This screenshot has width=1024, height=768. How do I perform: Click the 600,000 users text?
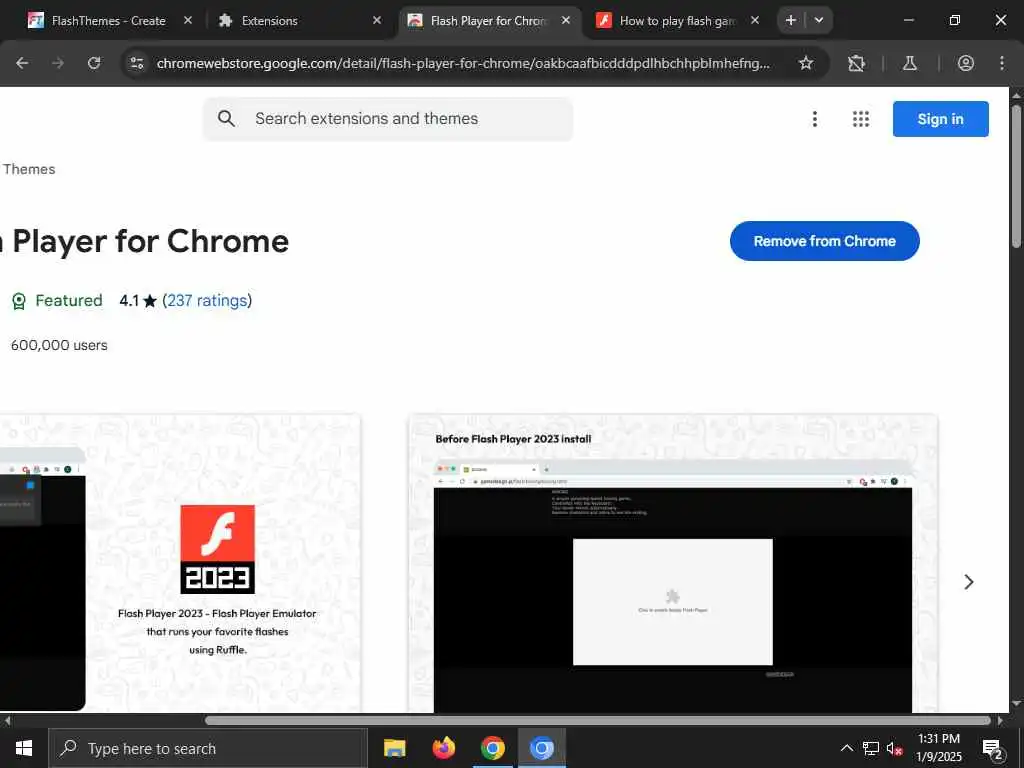[x=59, y=345]
